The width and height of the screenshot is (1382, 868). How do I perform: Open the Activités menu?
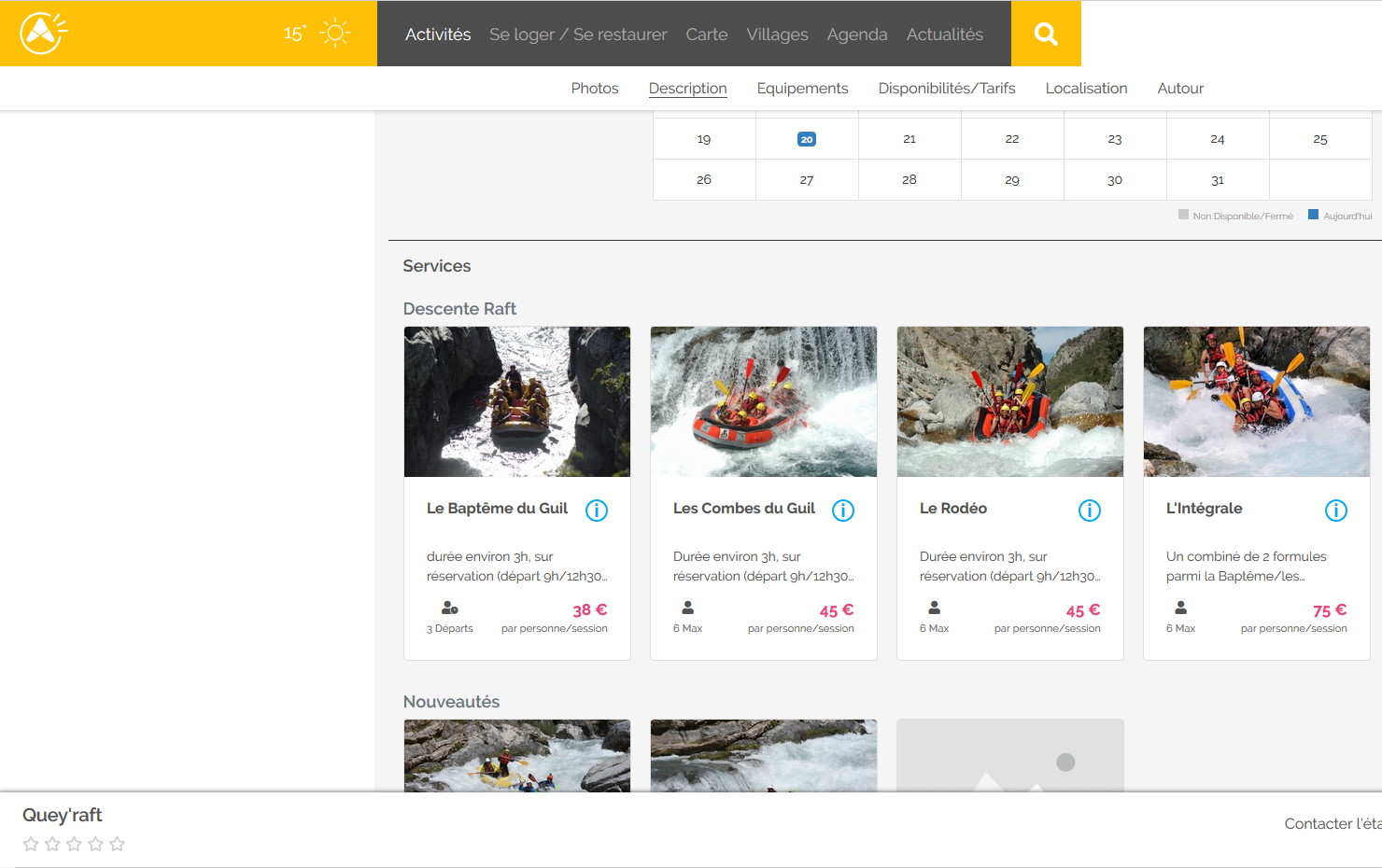438,35
